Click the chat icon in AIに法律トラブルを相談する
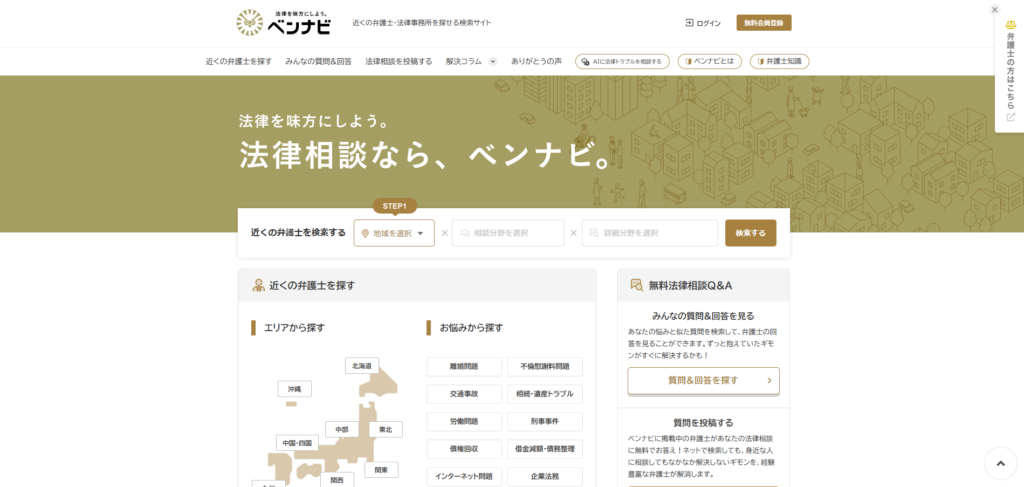The width and height of the screenshot is (1024, 487). (586, 61)
